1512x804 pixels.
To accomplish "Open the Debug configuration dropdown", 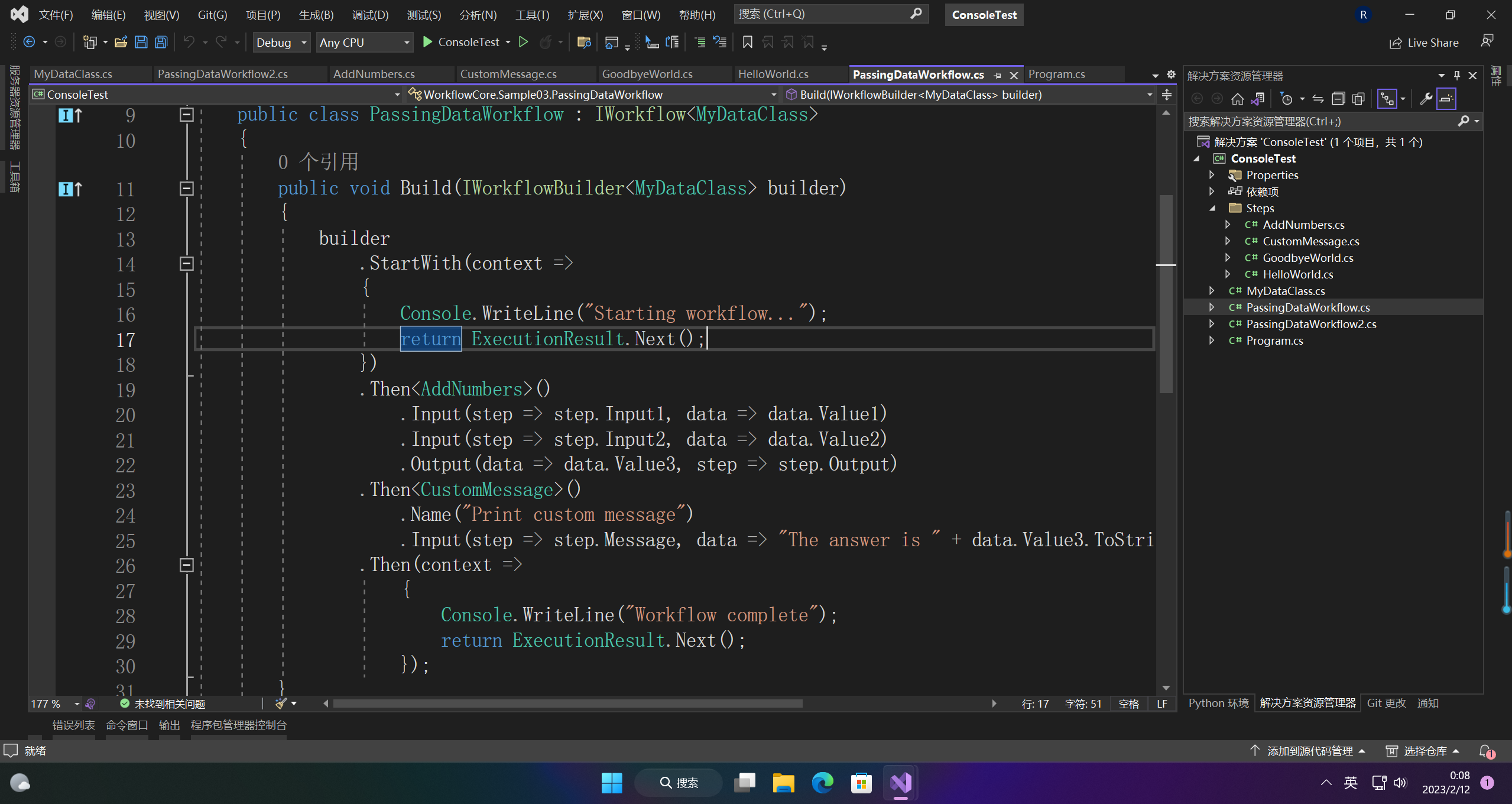I will tap(281, 43).
